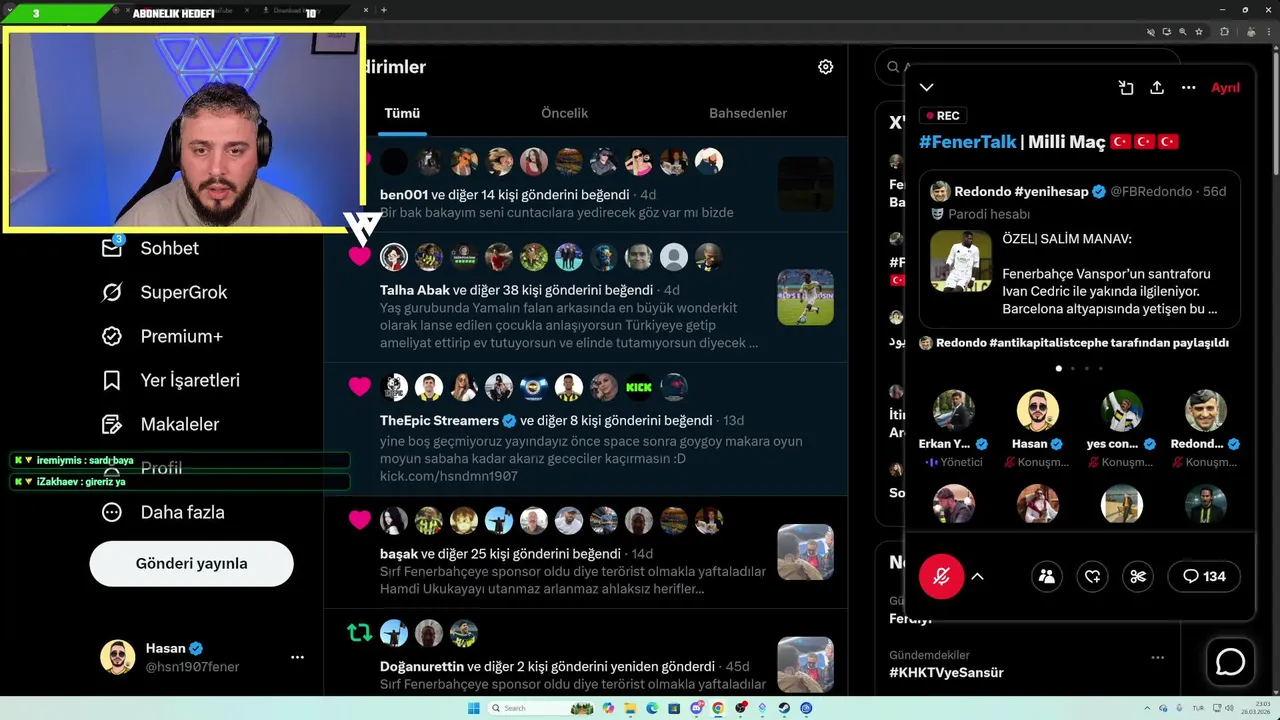Open #KHKTVyeSansür trending topic

pyautogui.click(x=946, y=673)
